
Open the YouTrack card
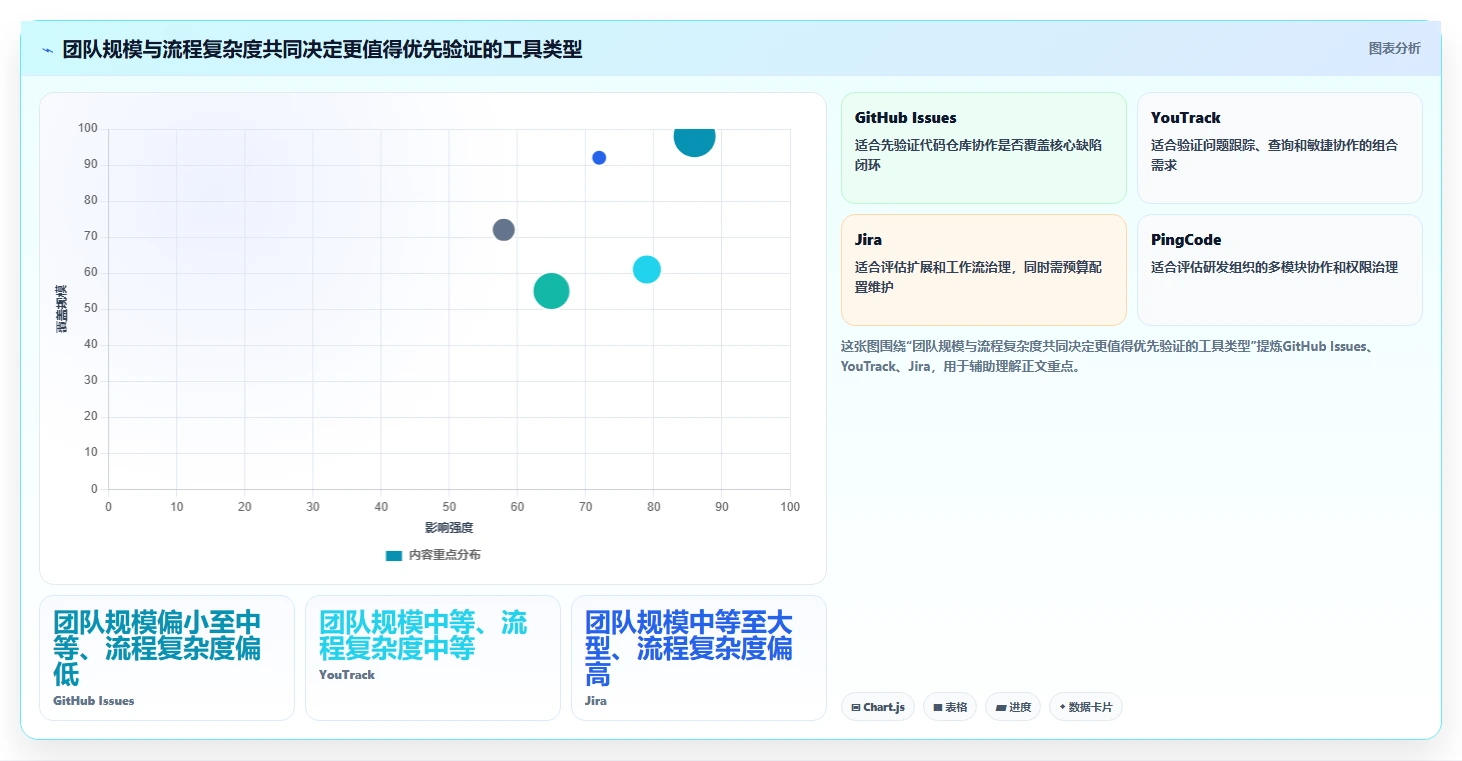tap(1280, 148)
